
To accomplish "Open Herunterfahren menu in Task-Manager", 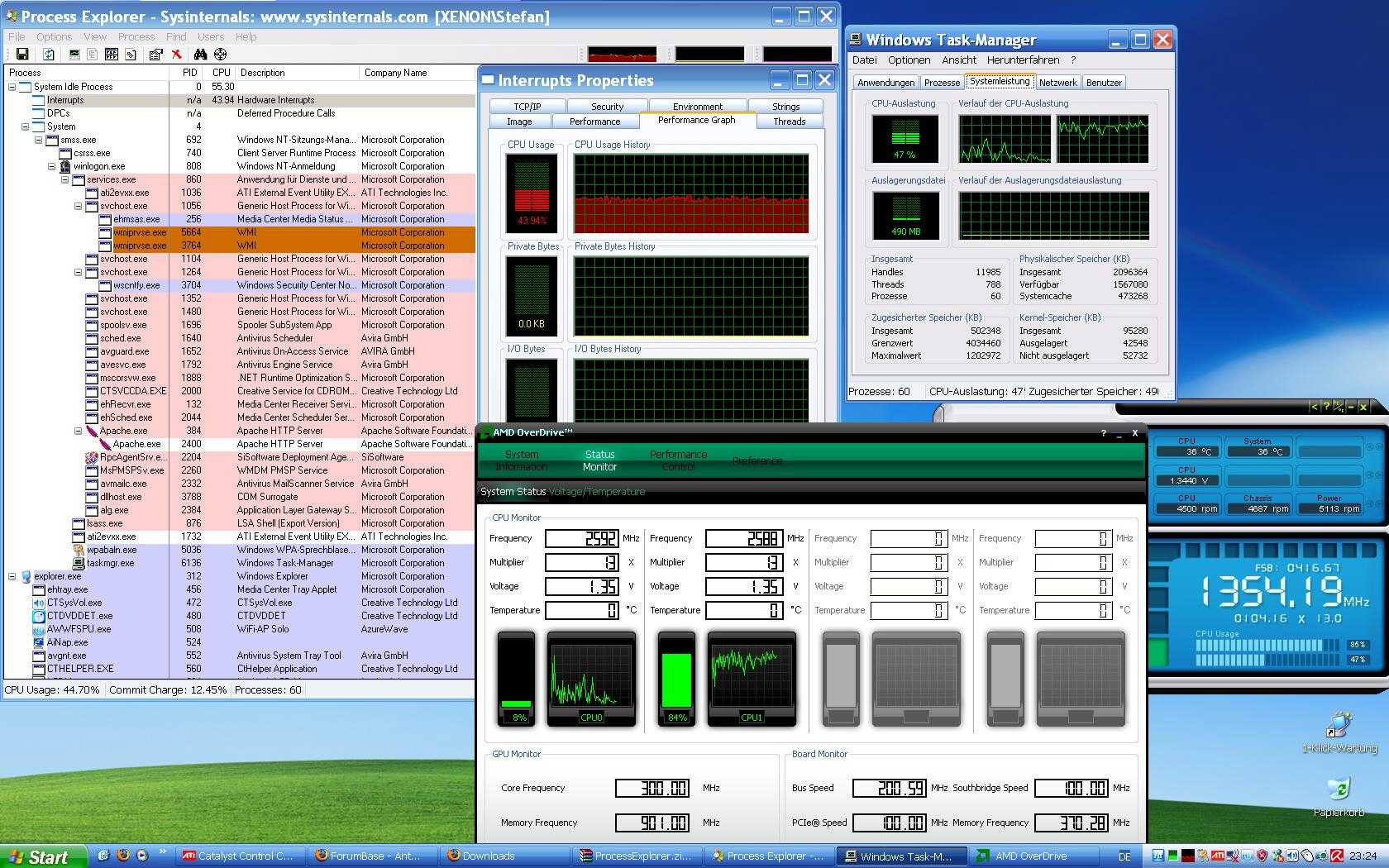I will point(1023,60).
